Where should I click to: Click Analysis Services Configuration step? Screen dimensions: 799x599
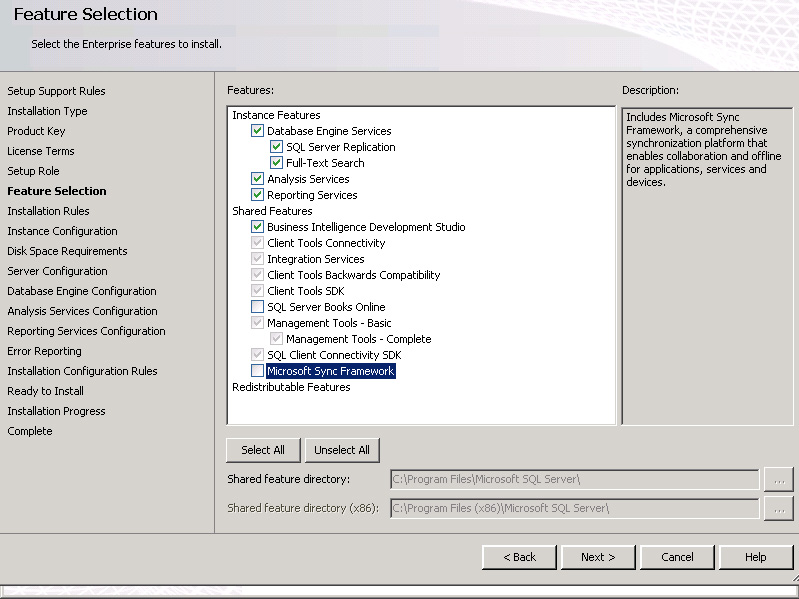(x=82, y=311)
